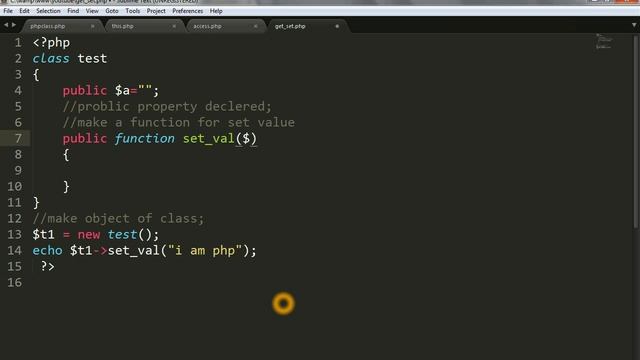Open the Edit menu
Viewport: 640px width, 360px height.
pyautogui.click(x=24, y=11)
